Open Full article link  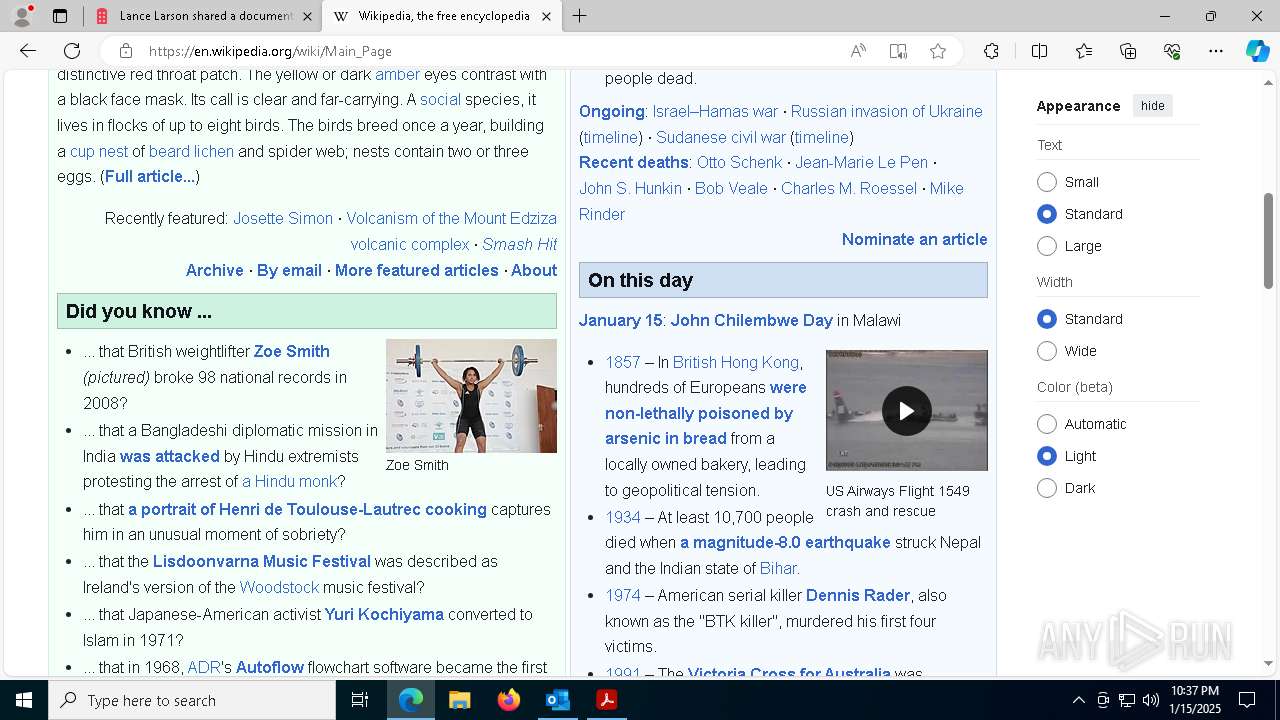pos(150,177)
